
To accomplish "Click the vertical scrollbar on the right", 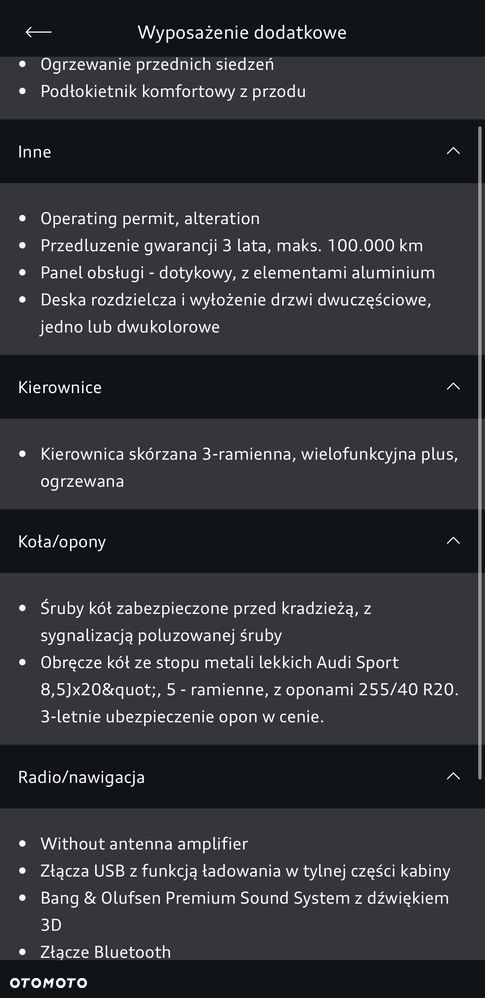I will (480, 453).
